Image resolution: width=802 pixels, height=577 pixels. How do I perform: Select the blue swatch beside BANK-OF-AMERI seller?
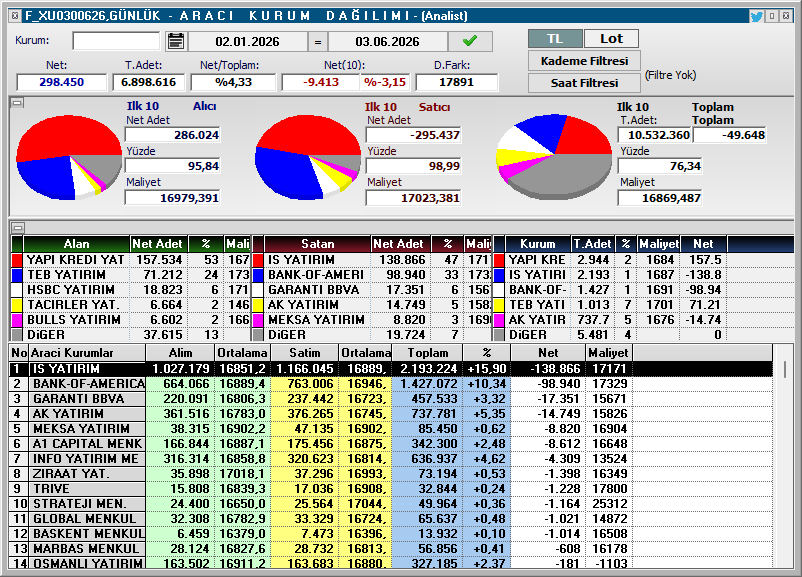(258, 275)
